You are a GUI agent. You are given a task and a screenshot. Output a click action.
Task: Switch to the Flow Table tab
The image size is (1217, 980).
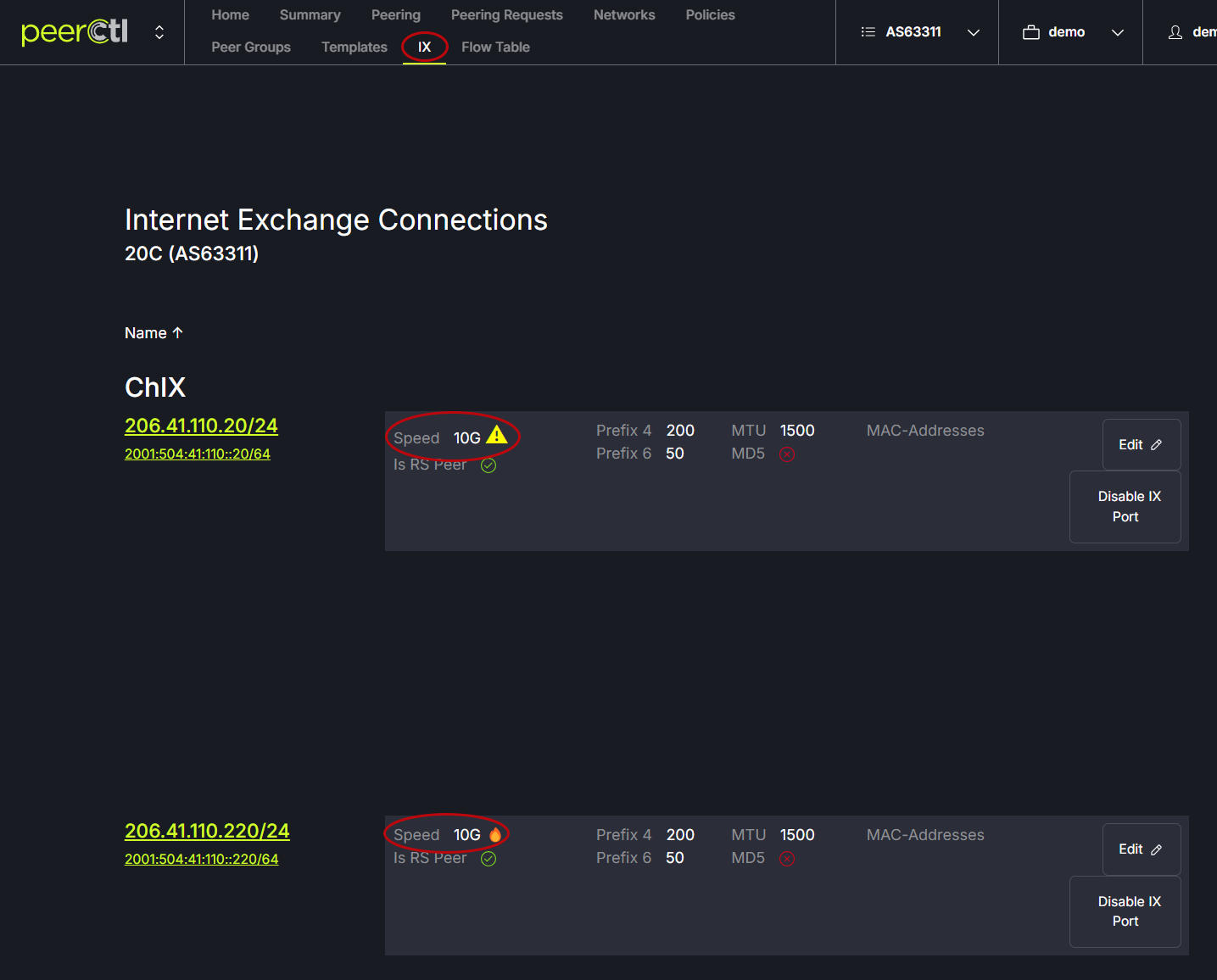click(495, 47)
